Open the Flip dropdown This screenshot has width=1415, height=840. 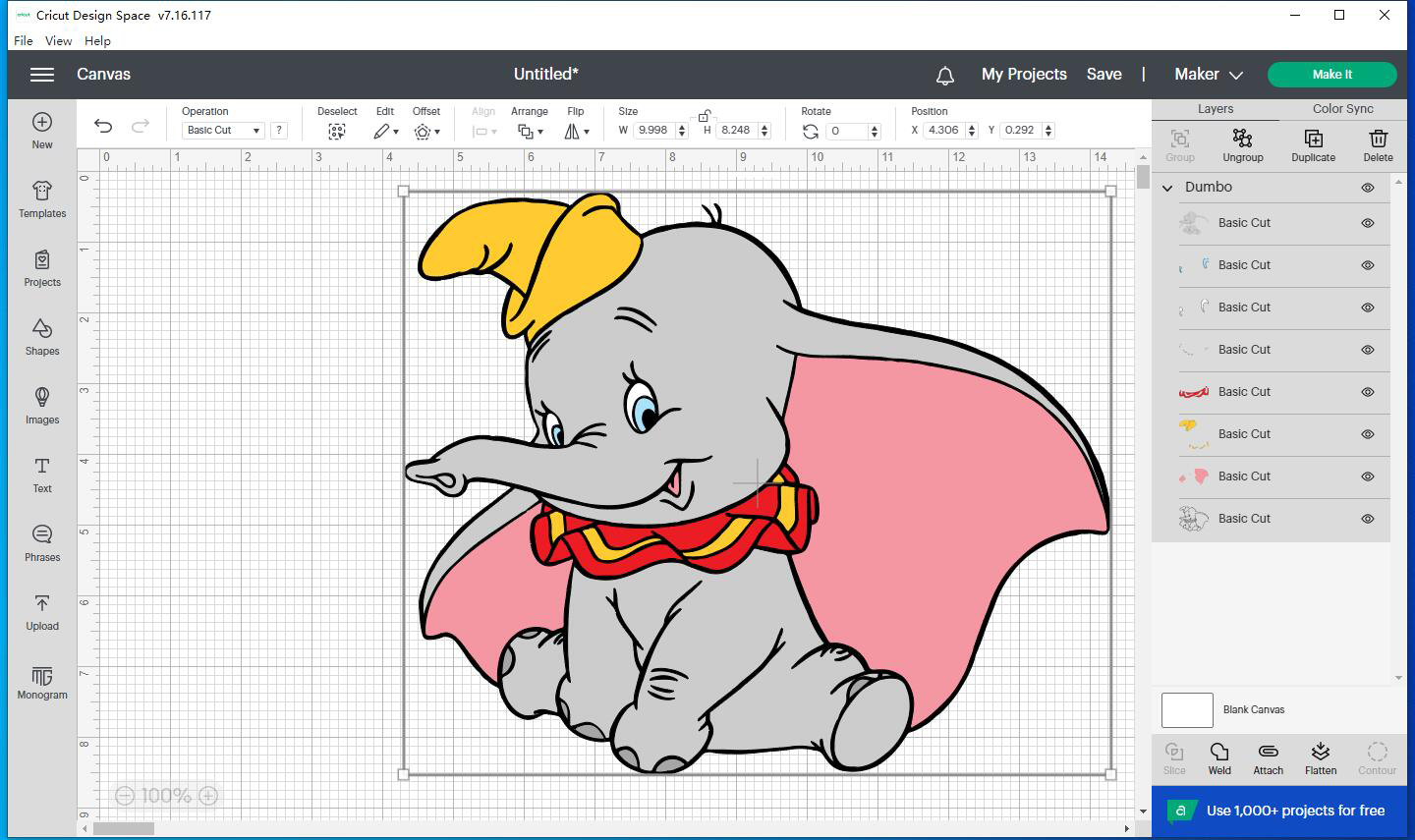click(576, 131)
